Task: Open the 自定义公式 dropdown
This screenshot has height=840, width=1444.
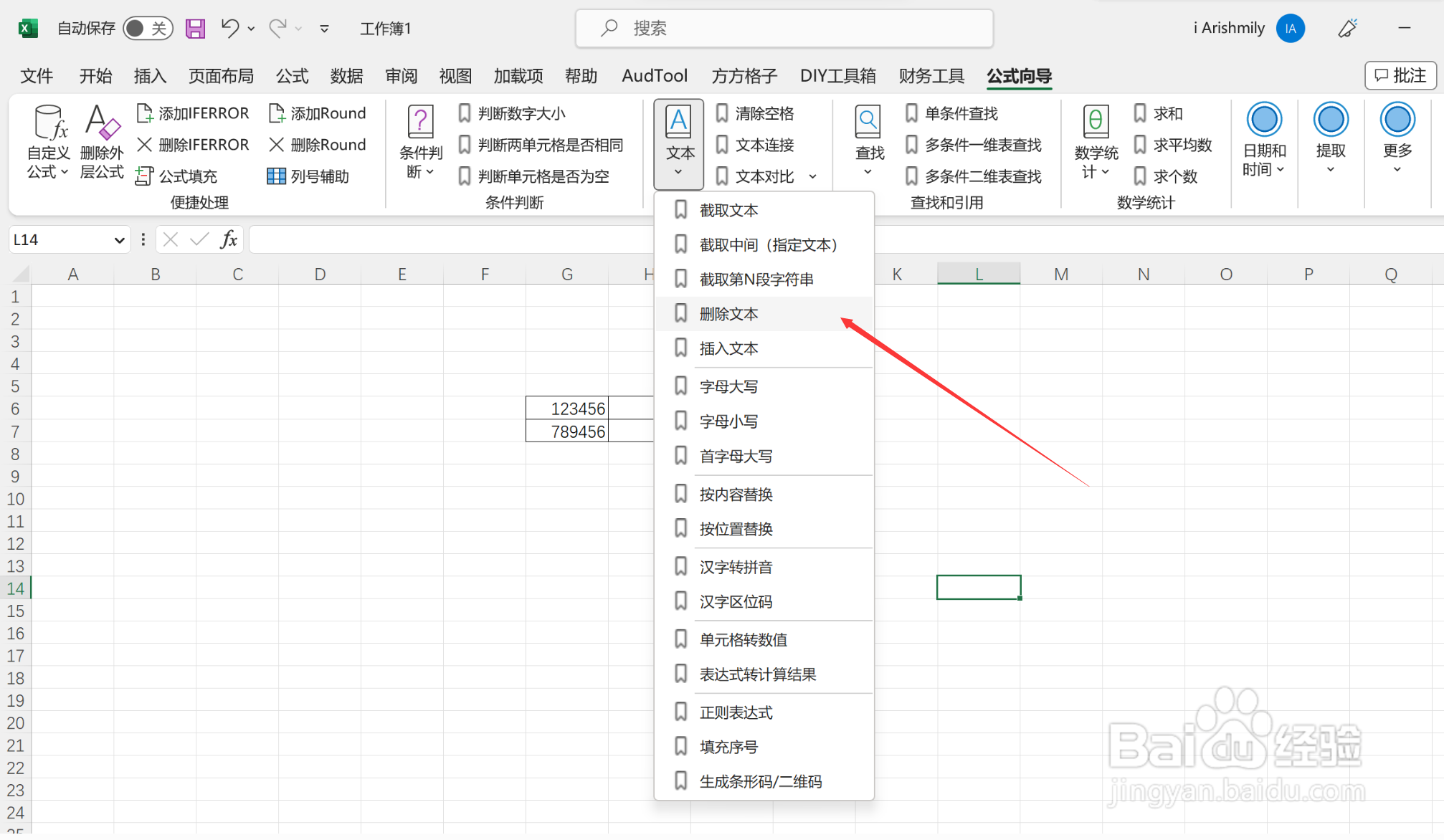Action: click(48, 142)
